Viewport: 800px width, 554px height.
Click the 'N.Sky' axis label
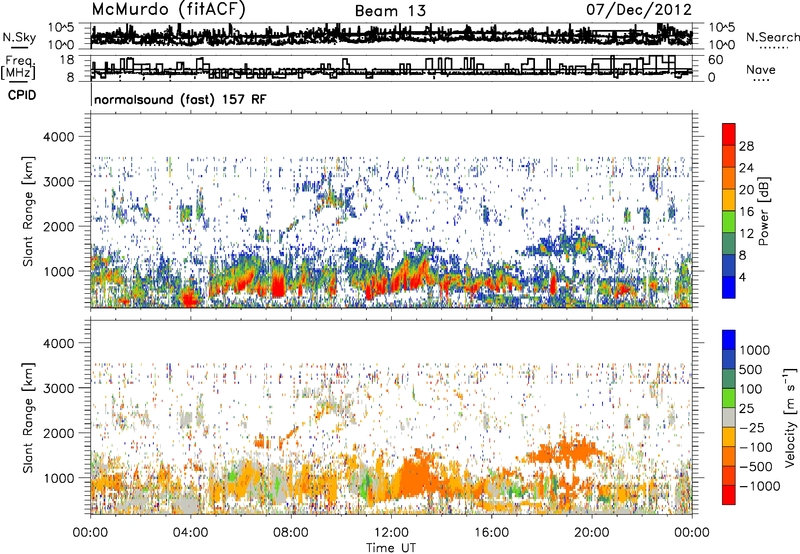click(x=19, y=37)
